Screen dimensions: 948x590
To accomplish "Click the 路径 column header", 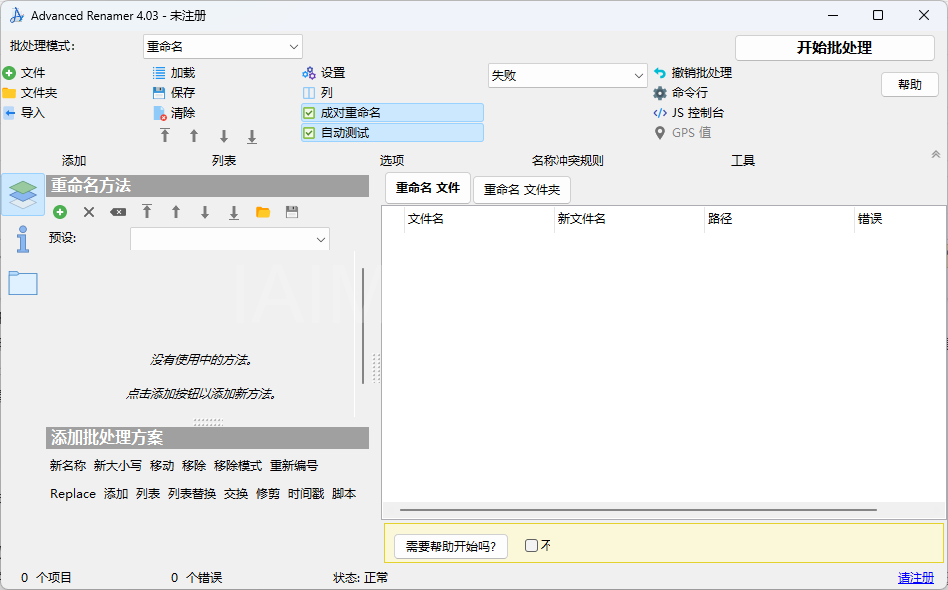I will point(779,219).
